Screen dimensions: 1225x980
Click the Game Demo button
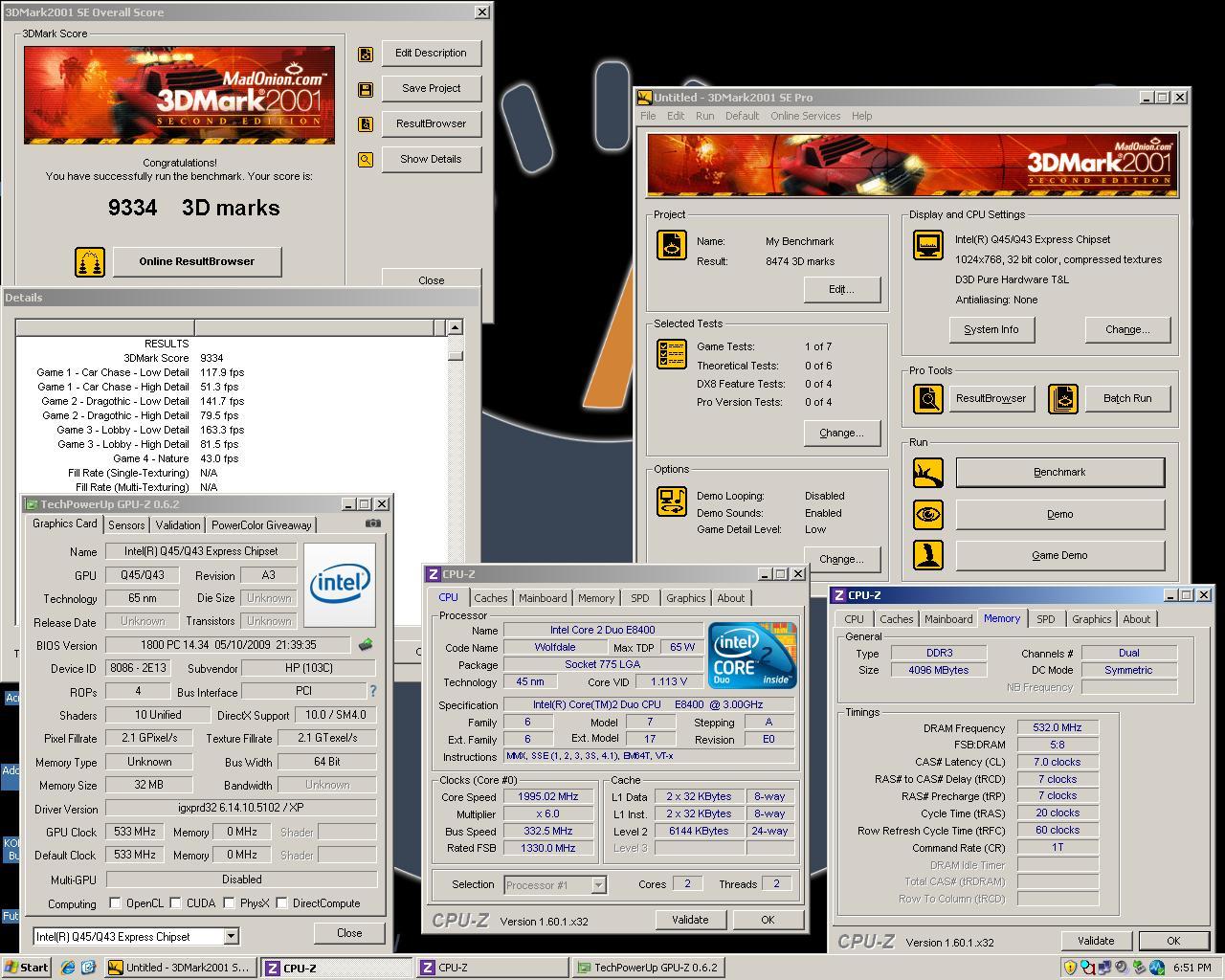(1060, 555)
